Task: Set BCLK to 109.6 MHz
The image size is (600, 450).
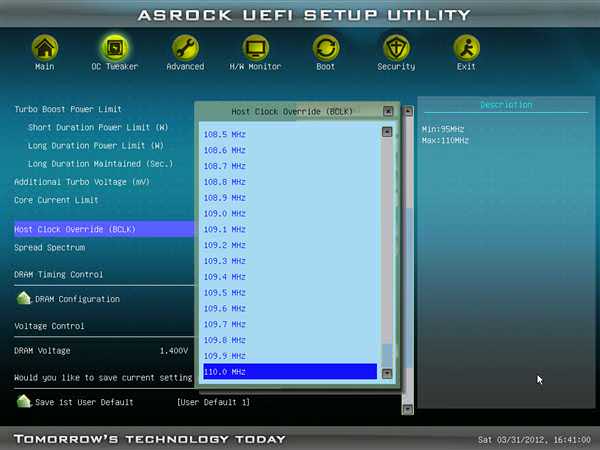Action: (x=290, y=308)
